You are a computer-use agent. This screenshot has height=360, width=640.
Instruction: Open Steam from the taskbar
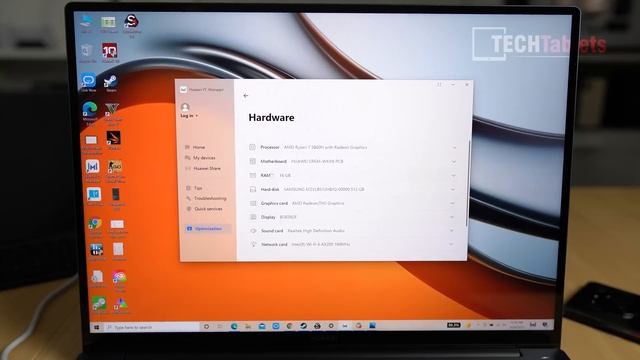(x=303, y=326)
